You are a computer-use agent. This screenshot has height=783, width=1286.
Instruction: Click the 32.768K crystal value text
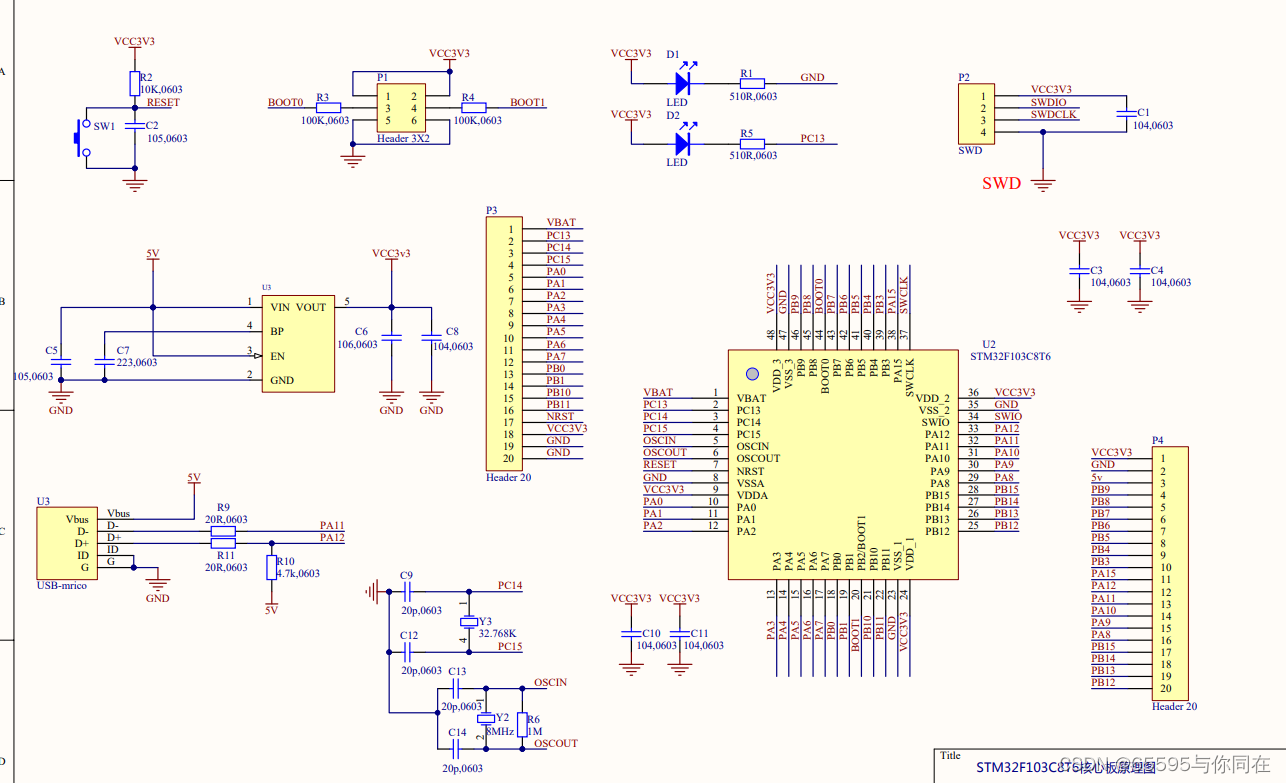point(497,633)
